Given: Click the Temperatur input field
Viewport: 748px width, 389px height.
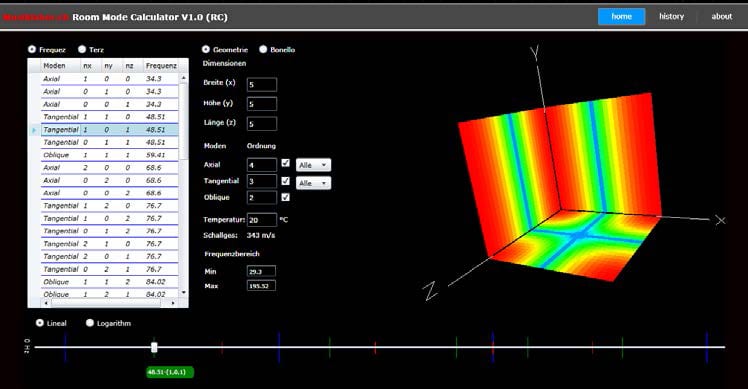Looking at the screenshot, I should click(262, 220).
